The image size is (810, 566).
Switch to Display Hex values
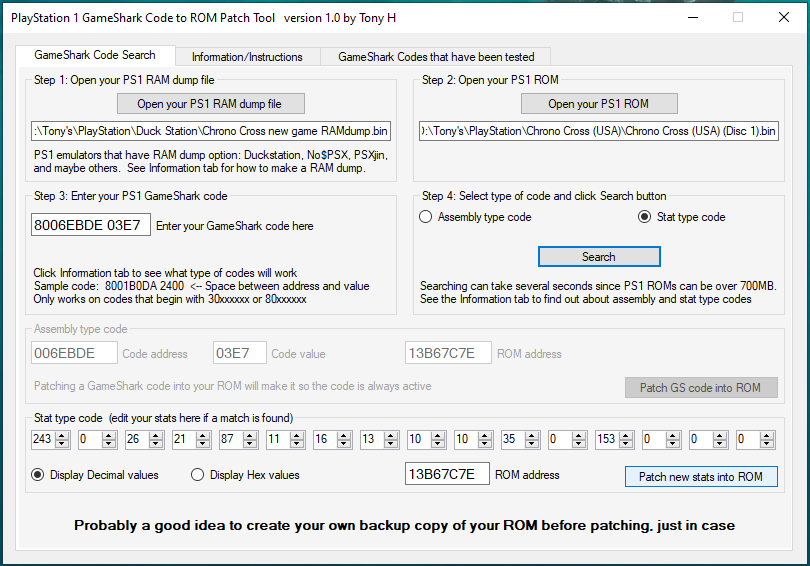coord(198,475)
